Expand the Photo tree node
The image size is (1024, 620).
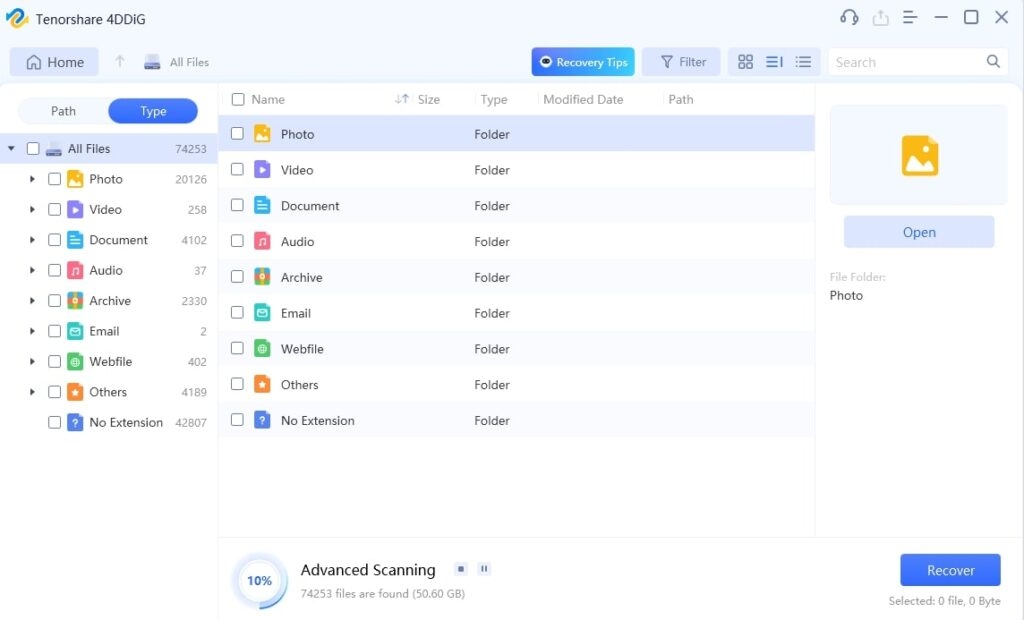coord(32,179)
